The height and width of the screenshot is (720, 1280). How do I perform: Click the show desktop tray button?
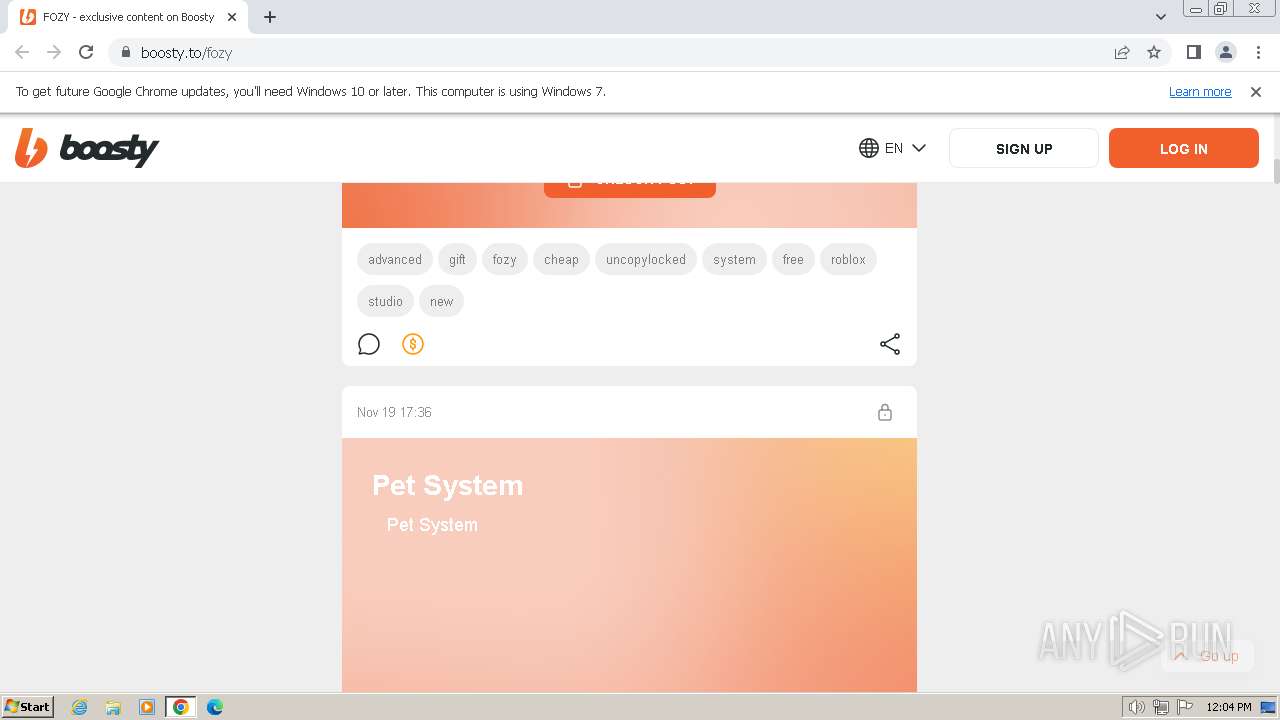[1269, 707]
